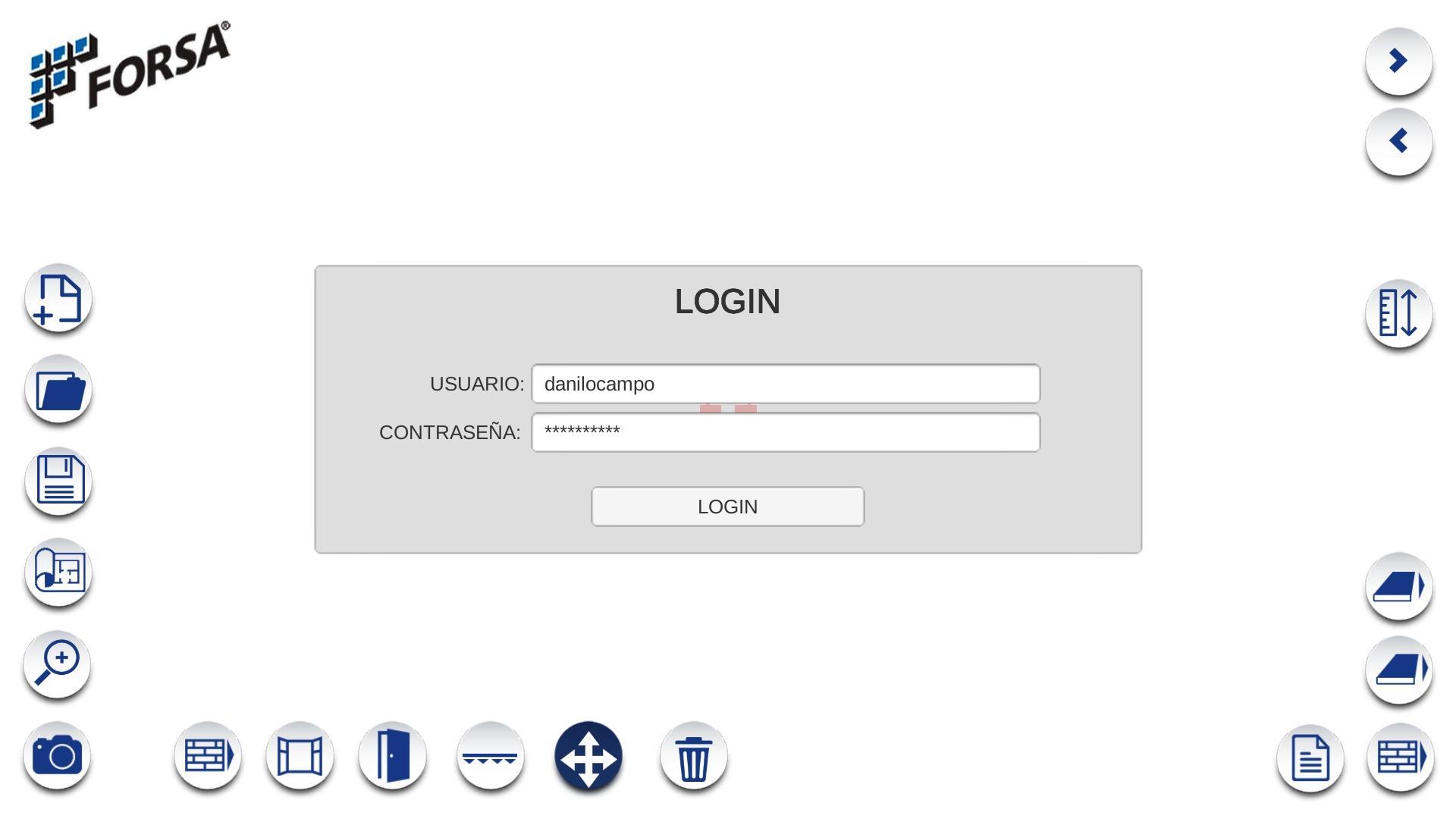Click the trash can delete icon
The image size is (1456, 819).
pyautogui.click(x=694, y=755)
